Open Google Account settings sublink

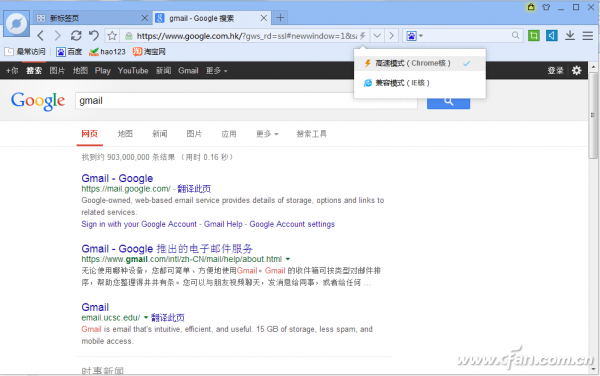coord(292,224)
